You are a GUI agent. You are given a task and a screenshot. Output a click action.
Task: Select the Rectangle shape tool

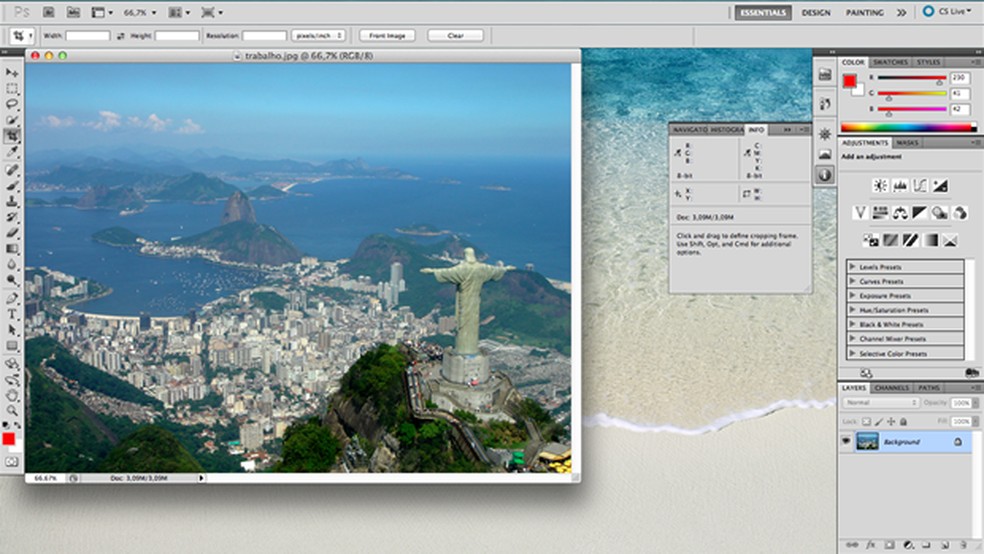click(x=12, y=346)
